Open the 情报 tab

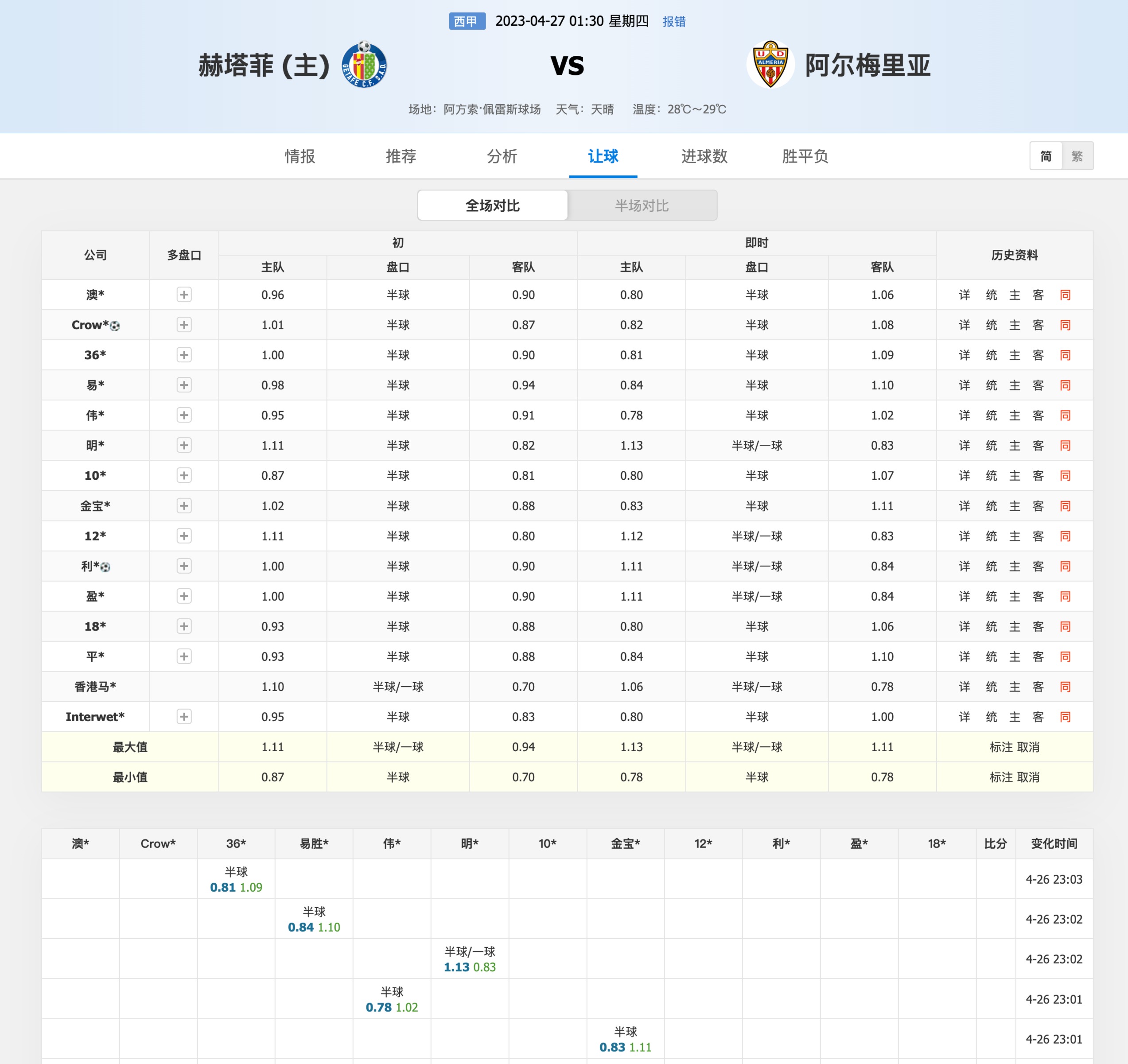[300, 156]
